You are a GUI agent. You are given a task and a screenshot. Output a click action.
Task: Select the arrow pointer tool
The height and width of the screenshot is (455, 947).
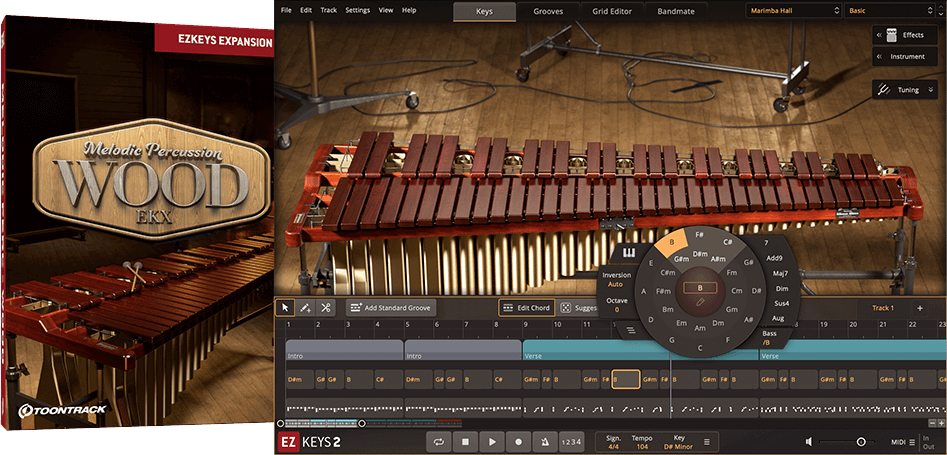(286, 308)
